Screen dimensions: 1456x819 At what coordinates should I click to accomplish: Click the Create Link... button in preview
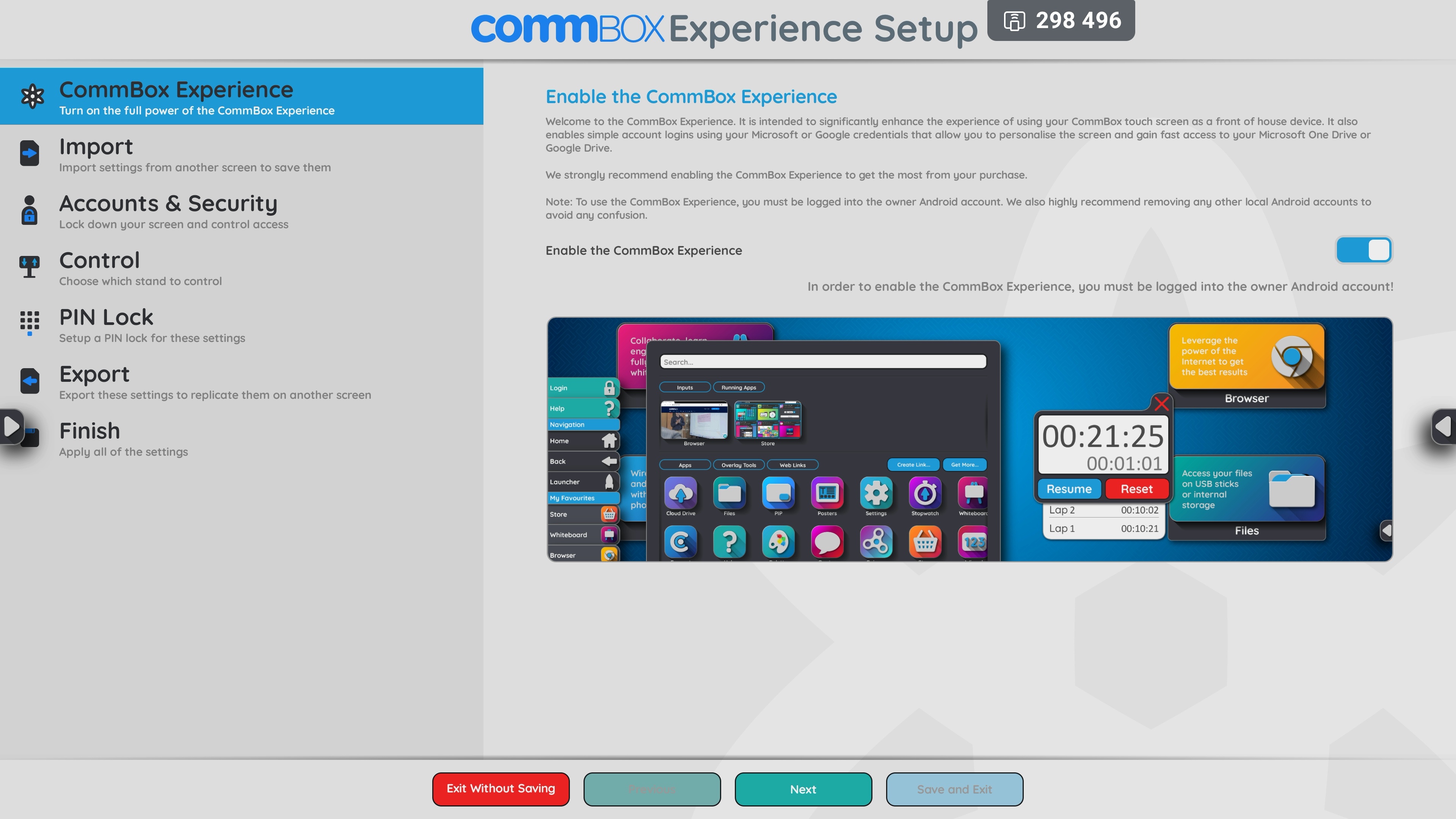click(x=913, y=464)
